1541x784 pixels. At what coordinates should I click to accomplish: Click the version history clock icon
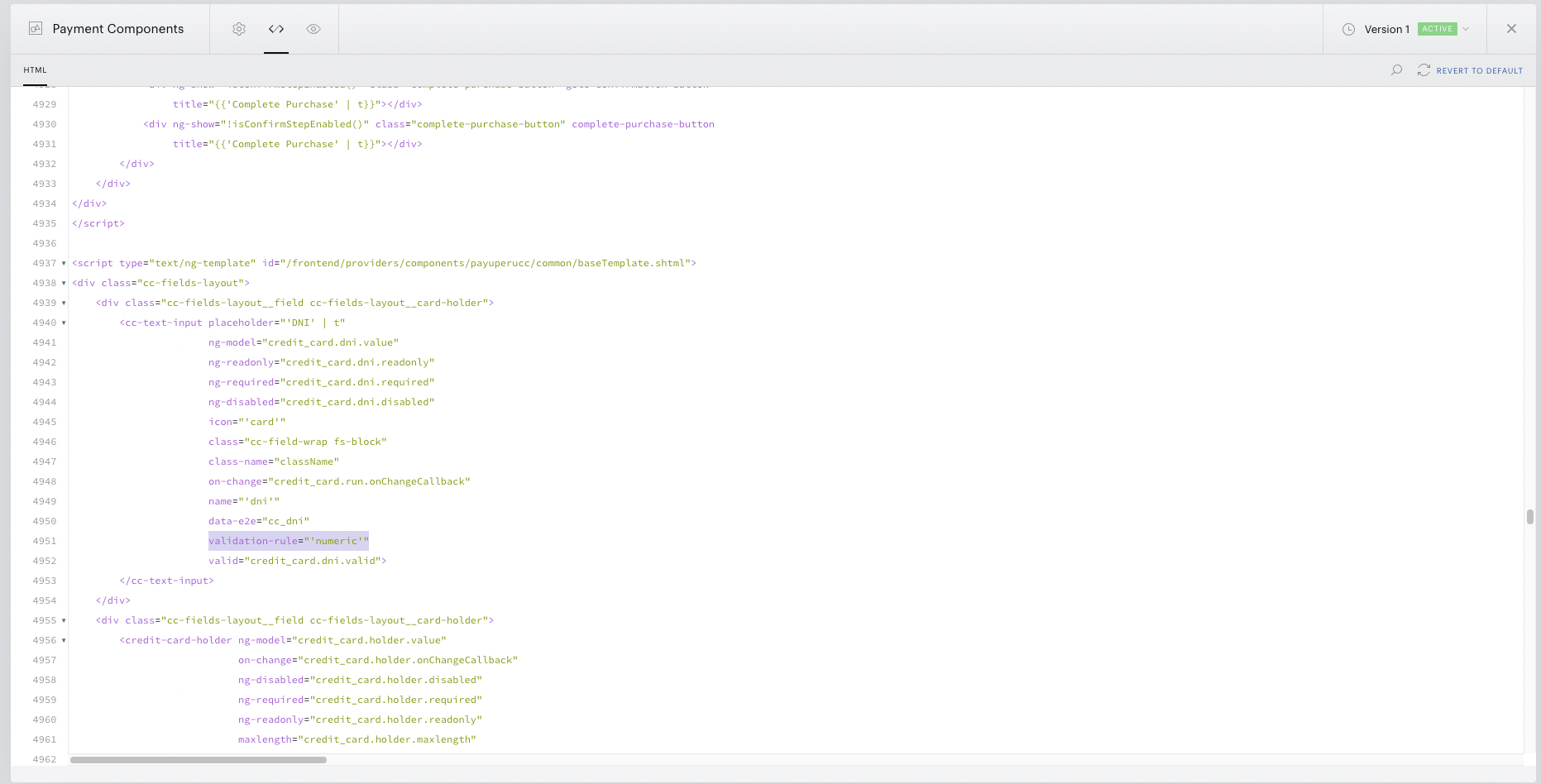click(1348, 29)
